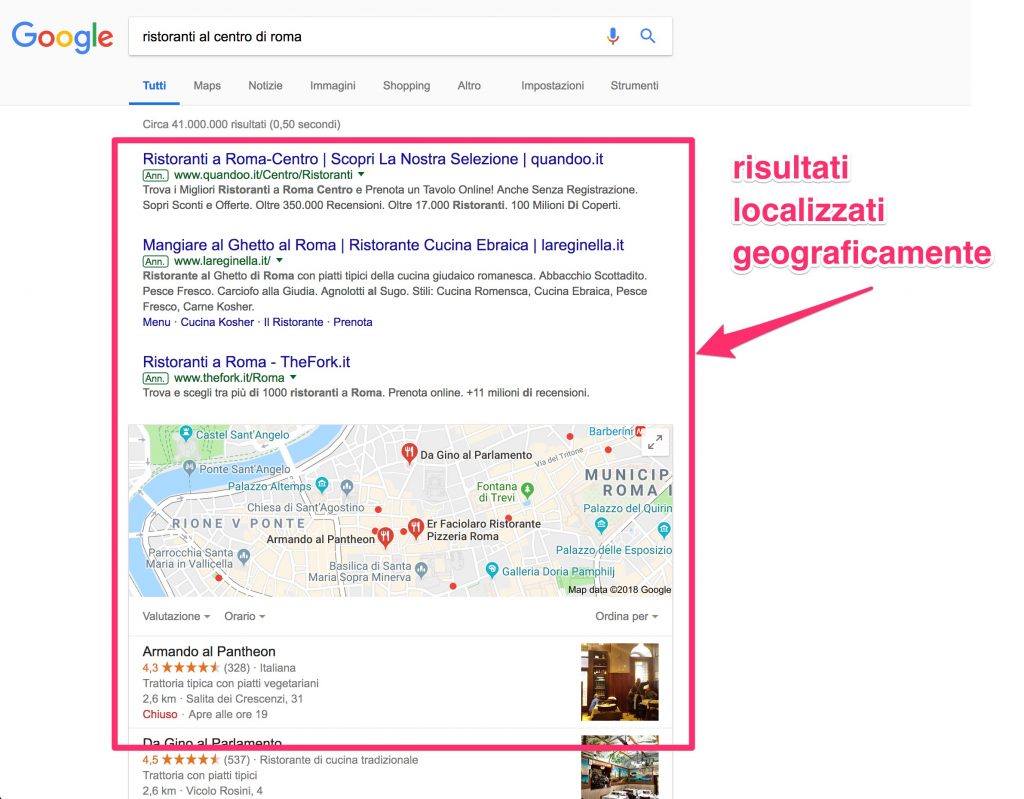Open the Orario filter dropdown
1024x799 pixels.
[x=245, y=616]
